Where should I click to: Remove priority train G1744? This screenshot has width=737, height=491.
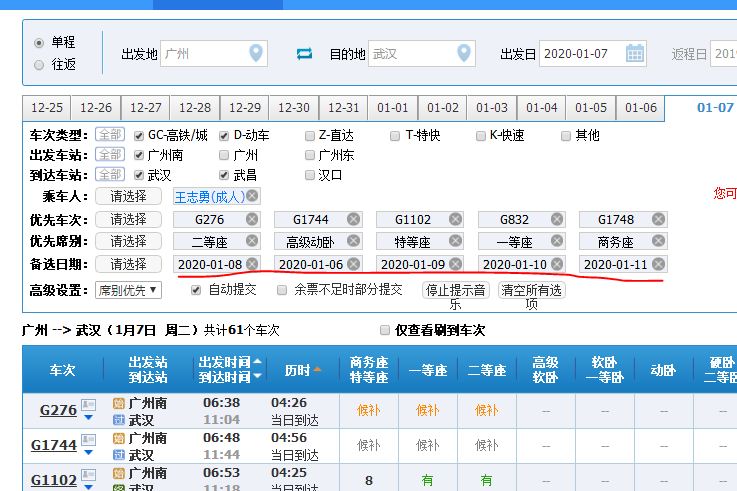(x=353, y=219)
